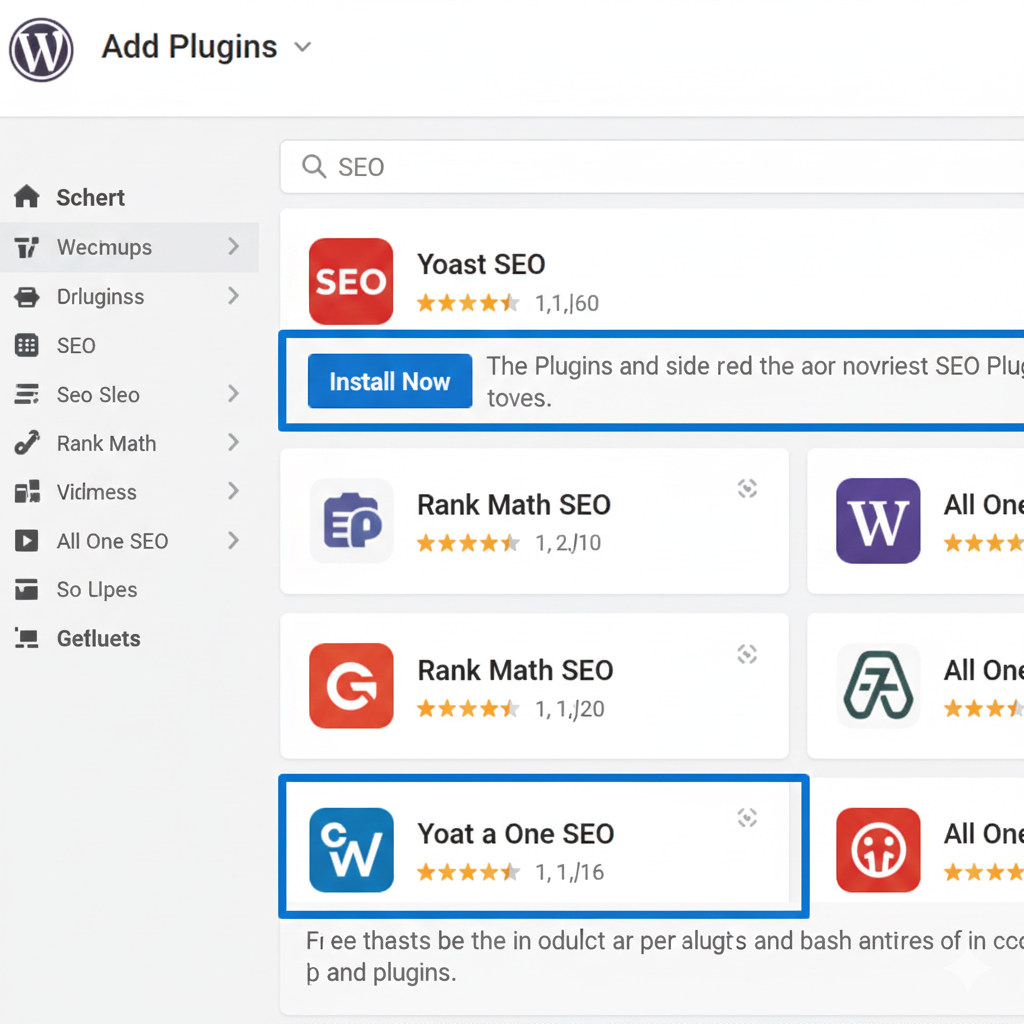Open So Llpes sidebar item
The image size is (1024, 1024).
click(97, 590)
